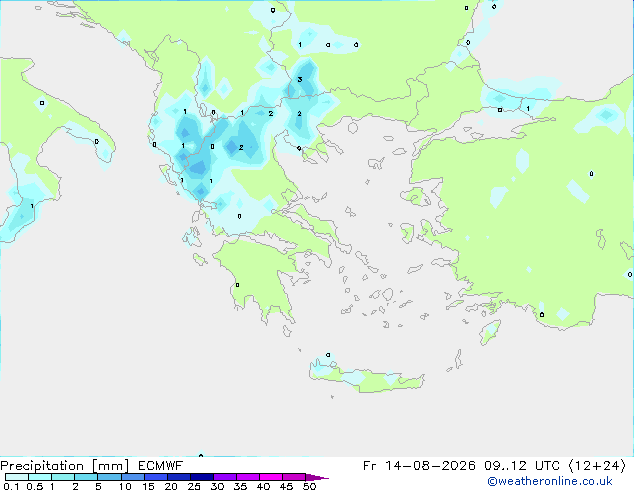Click the '09..12 UTC' time text
This screenshot has width=634, height=490.
pyautogui.click(x=522, y=466)
